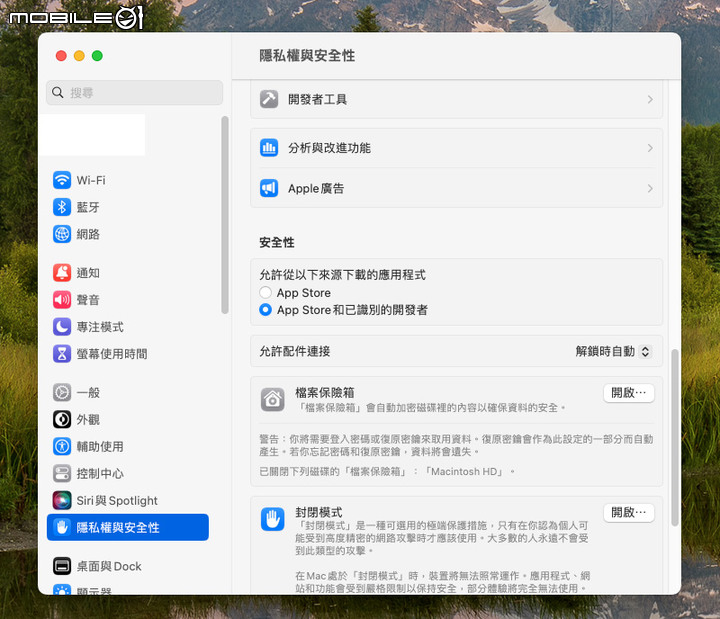Screen dimensions: 720x619
Task: Select 螢幕使用時間 label in sidebar
Action: pyautogui.click(x=112, y=354)
